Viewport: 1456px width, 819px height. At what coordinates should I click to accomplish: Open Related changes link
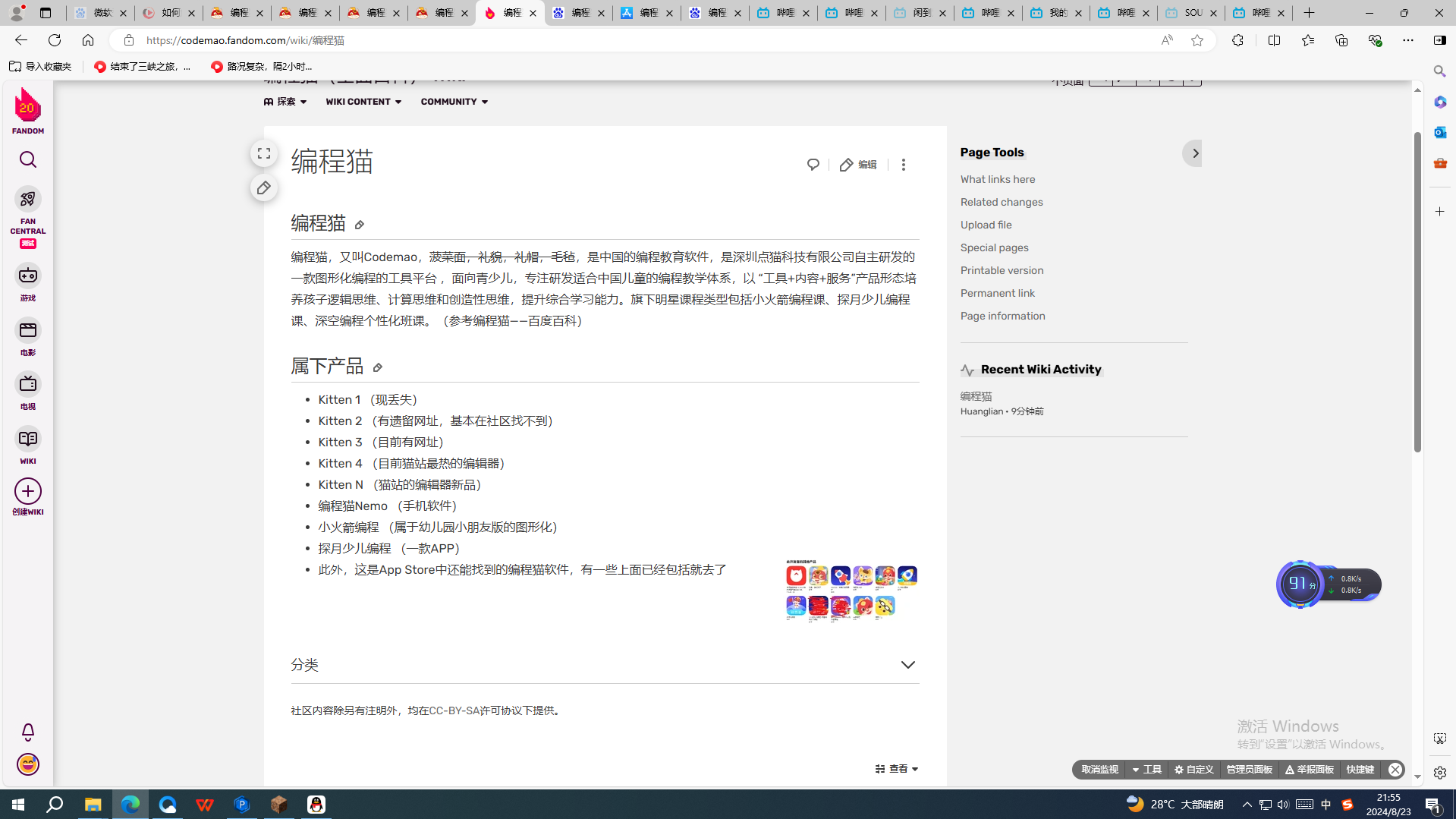(1002, 202)
